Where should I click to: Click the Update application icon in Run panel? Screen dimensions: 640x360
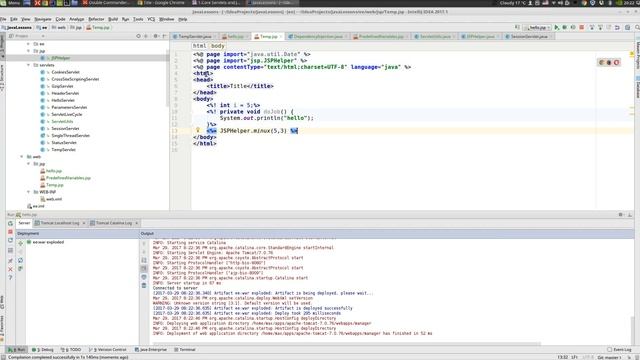(10, 240)
